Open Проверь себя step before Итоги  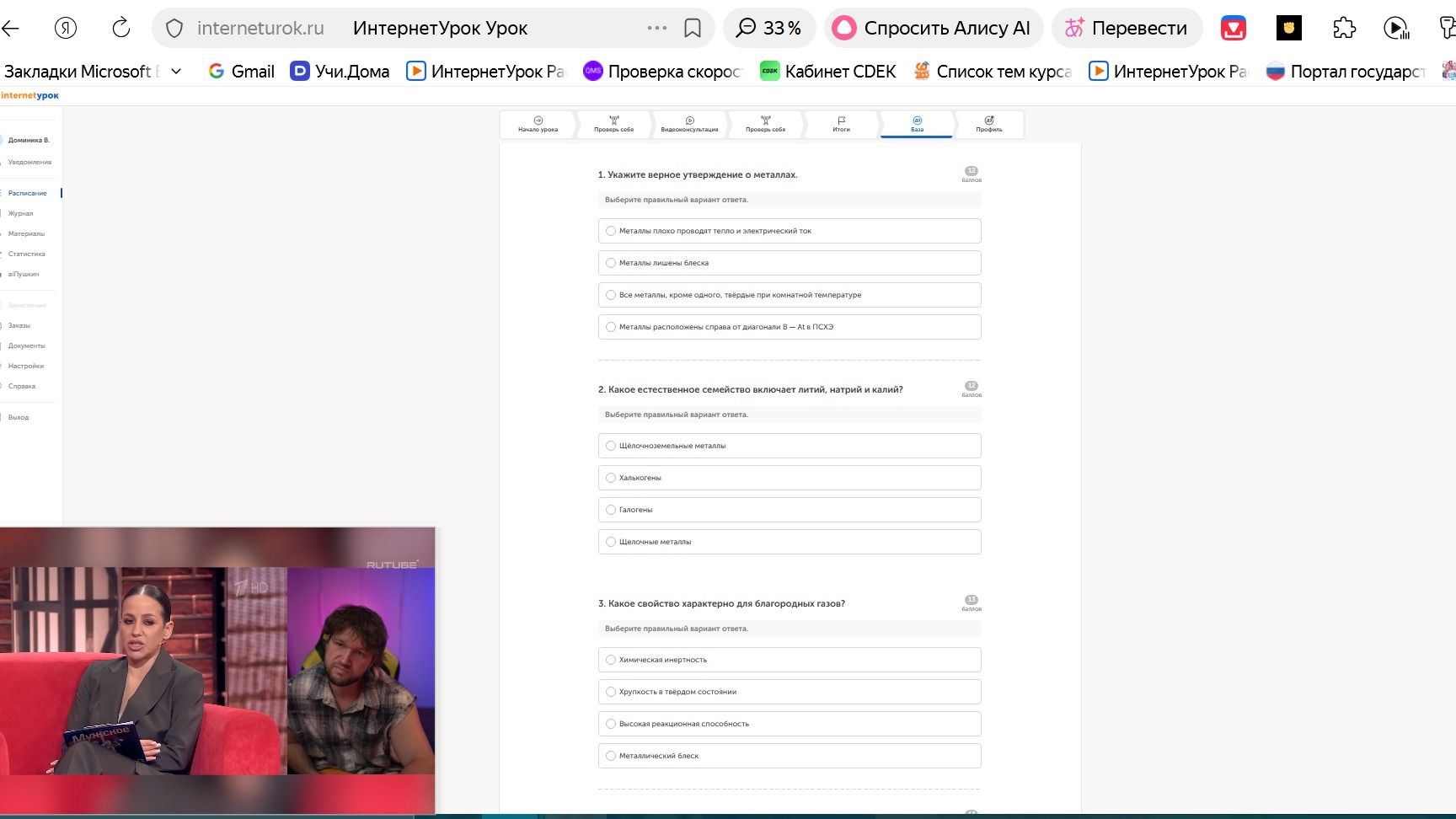[765, 125]
